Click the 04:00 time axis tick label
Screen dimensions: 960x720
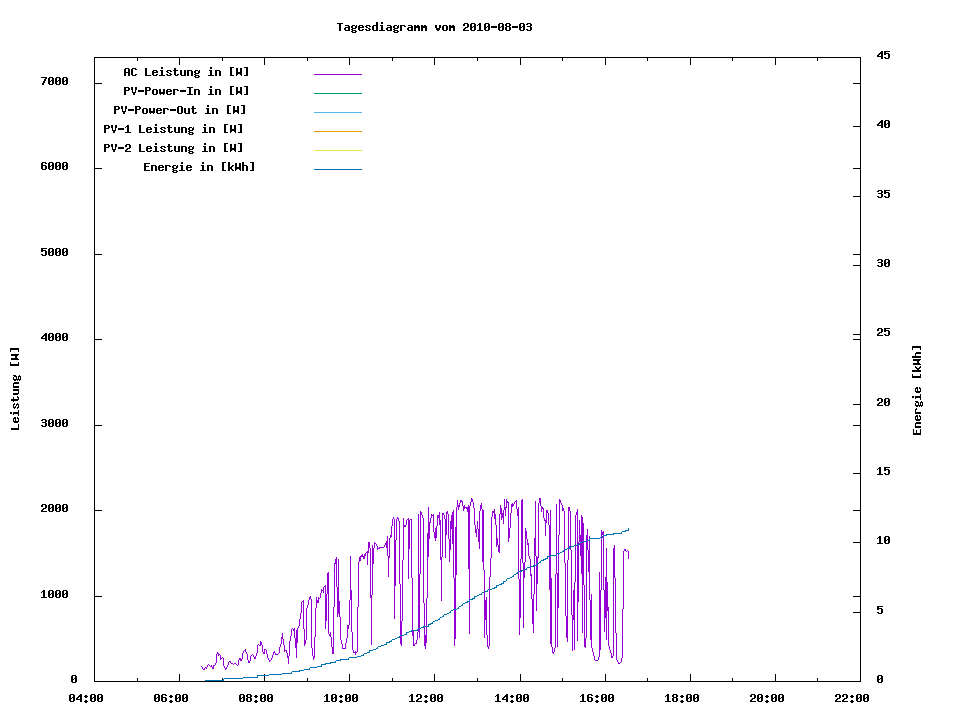(85, 698)
